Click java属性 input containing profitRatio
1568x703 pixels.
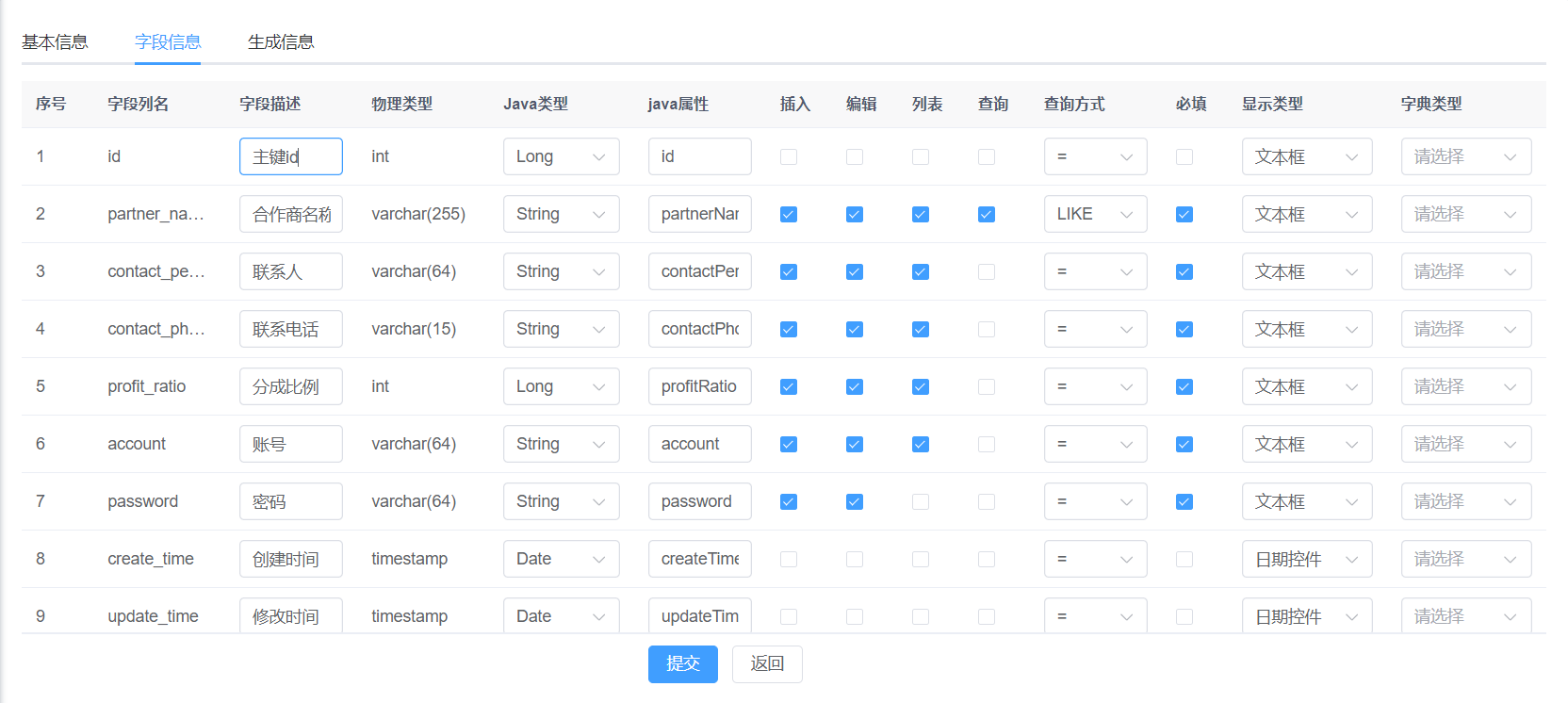[x=700, y=386]
